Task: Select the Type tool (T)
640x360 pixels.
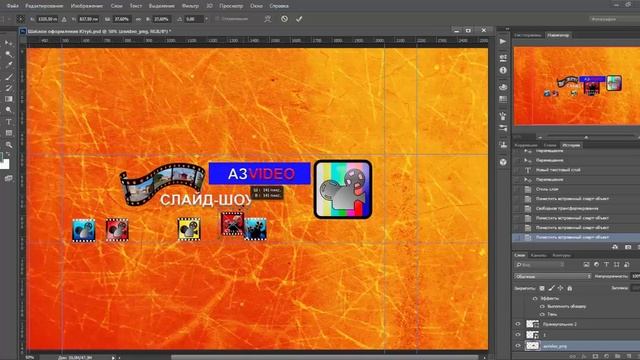Action: coord(8,122)
